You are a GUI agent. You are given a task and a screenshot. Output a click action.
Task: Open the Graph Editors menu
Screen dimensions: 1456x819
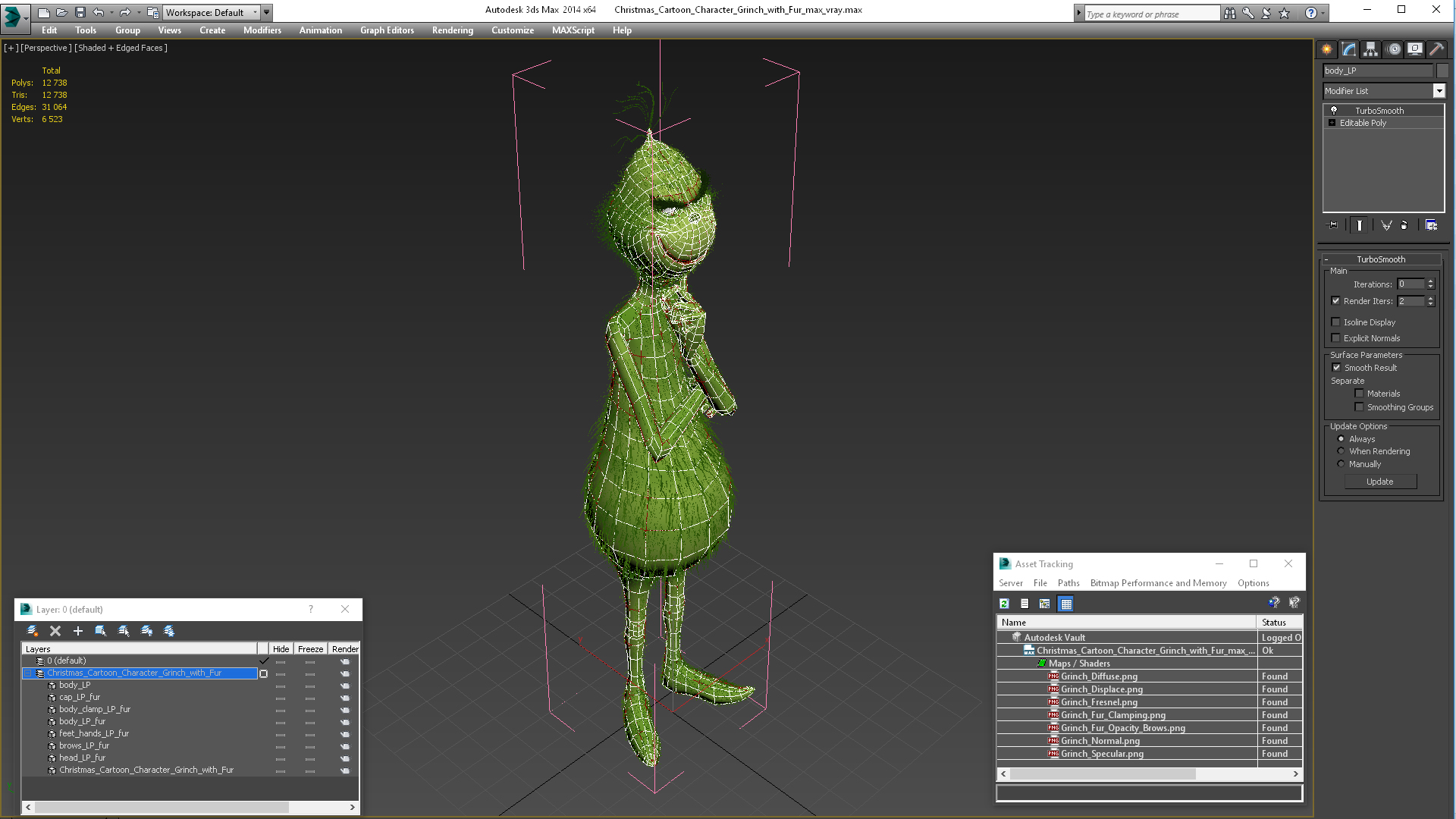click(387, 30)
